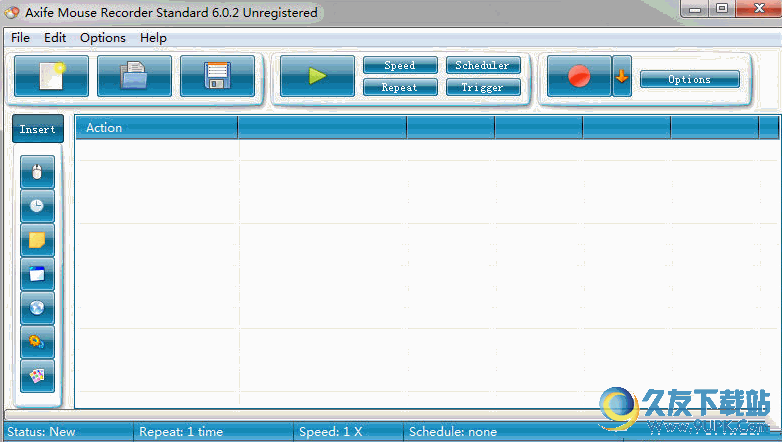Open the Scheduler
This screenshot has width=782, height=442.
point(483,65)
